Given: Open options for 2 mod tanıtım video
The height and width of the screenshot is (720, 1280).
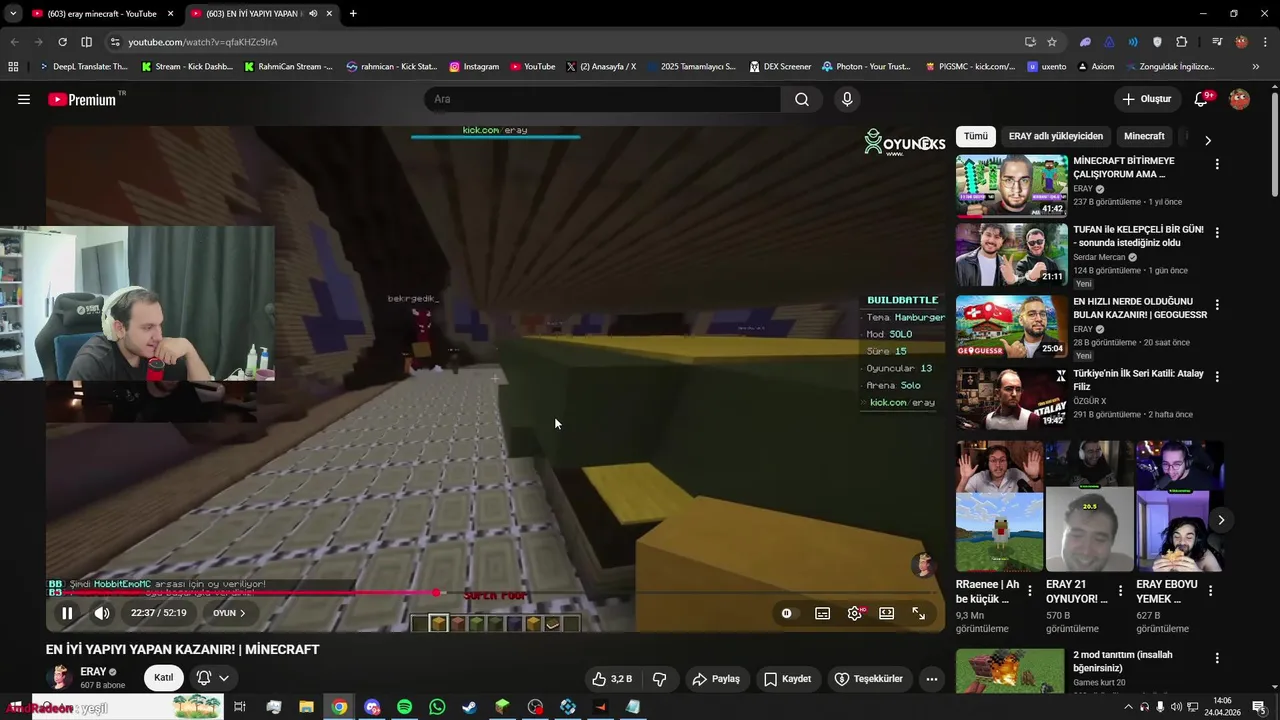Looking at the screenshot, I should (x=1217, y=659).
